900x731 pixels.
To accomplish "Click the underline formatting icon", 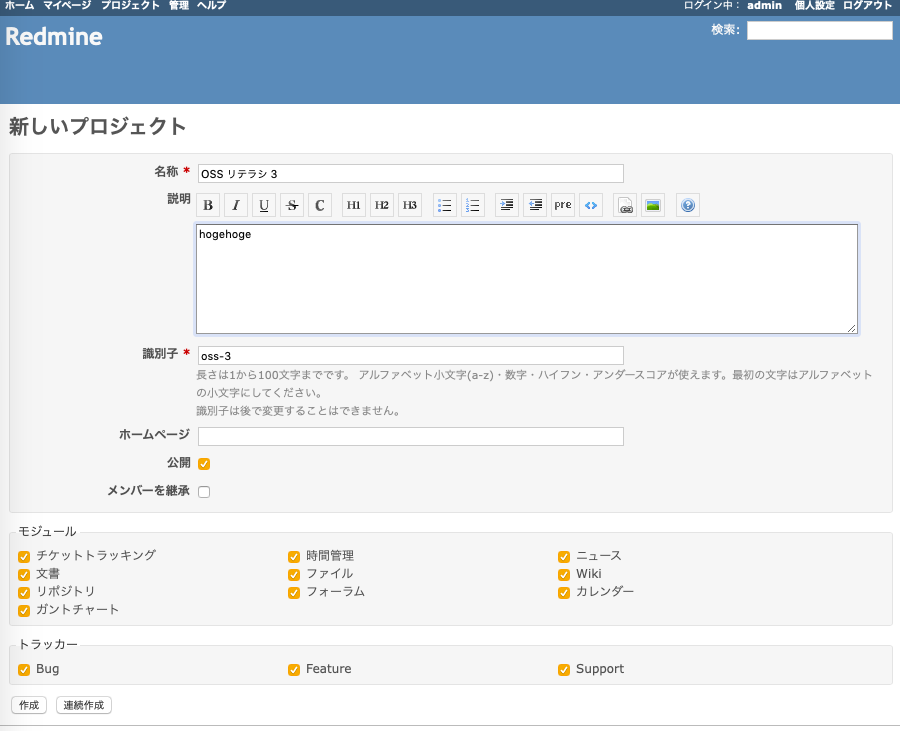I will click(264, 206).
